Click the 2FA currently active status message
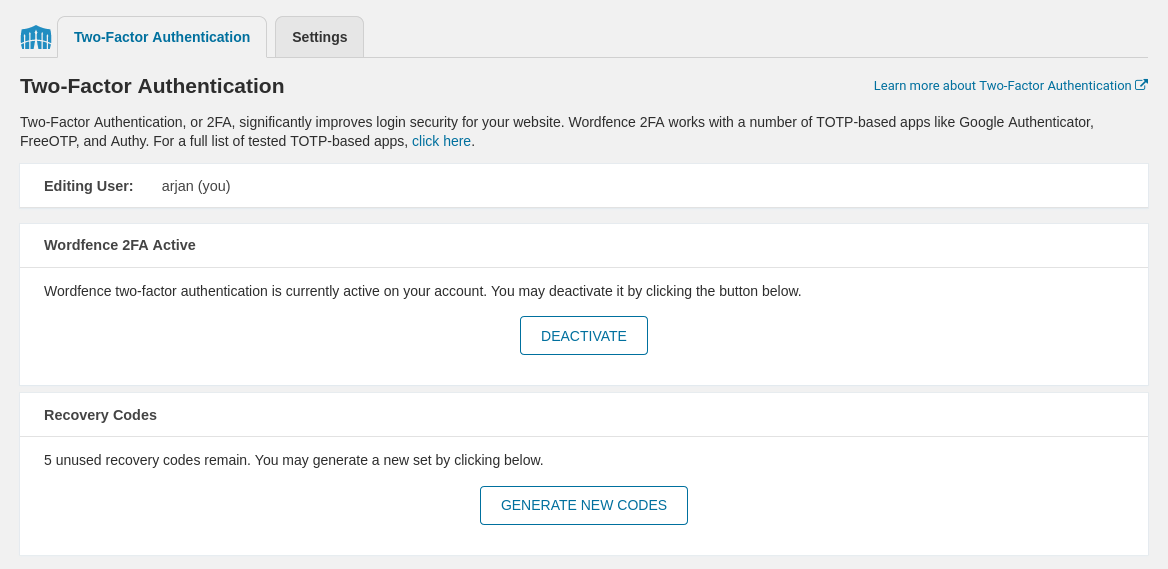The width and height of the screenshot is (1168, 569). click(422, 291)
